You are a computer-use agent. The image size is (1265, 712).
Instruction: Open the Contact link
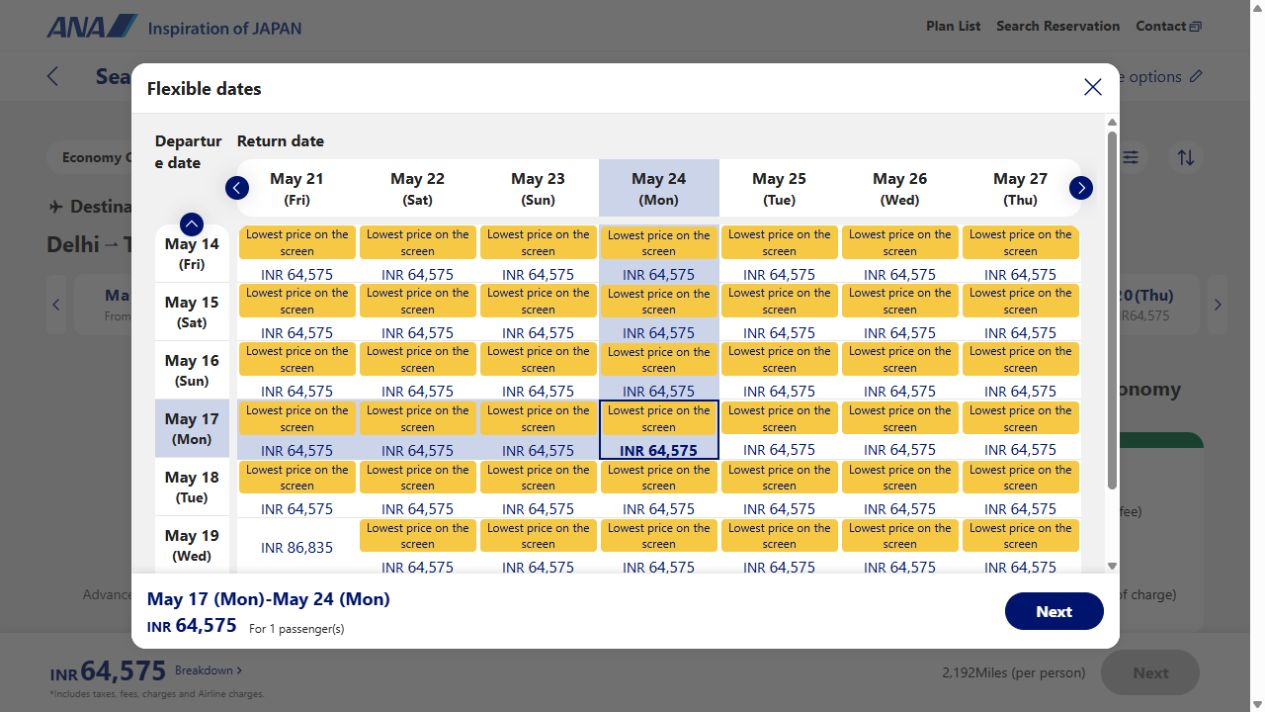coord(1168,26)
